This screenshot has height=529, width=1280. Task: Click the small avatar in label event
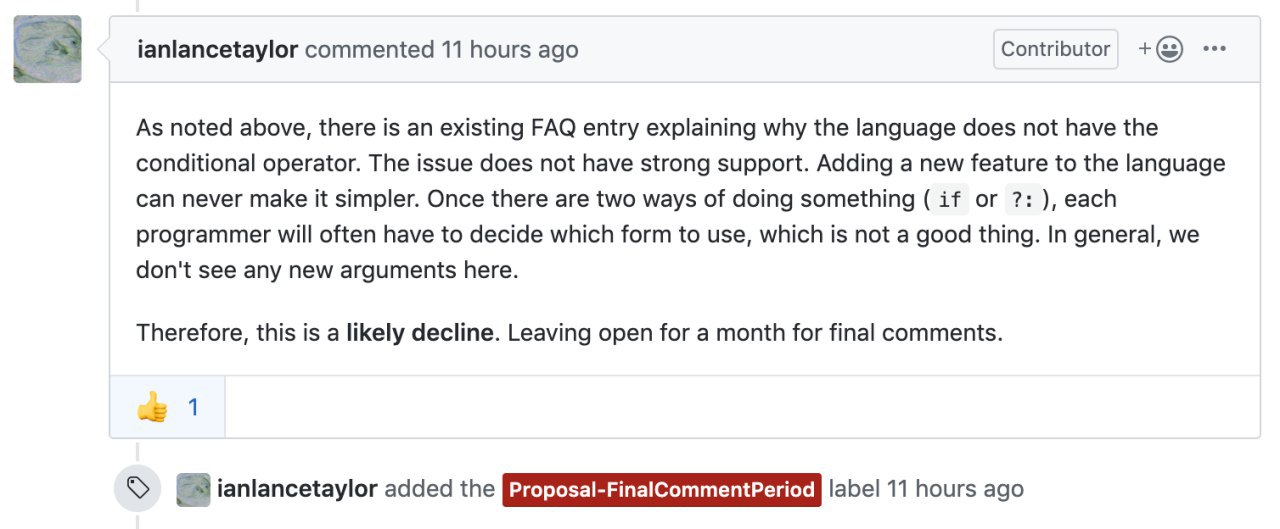pyautogui.click(x=193, y=489)
